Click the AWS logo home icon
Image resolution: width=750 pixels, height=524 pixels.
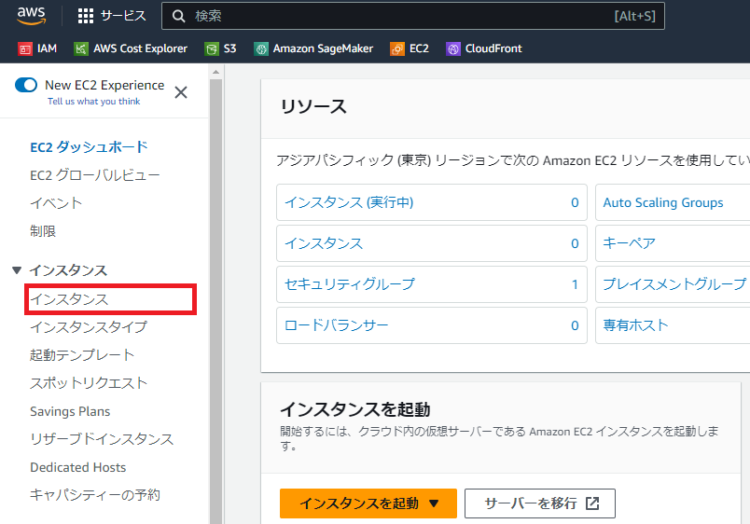(x=32, y=15)
